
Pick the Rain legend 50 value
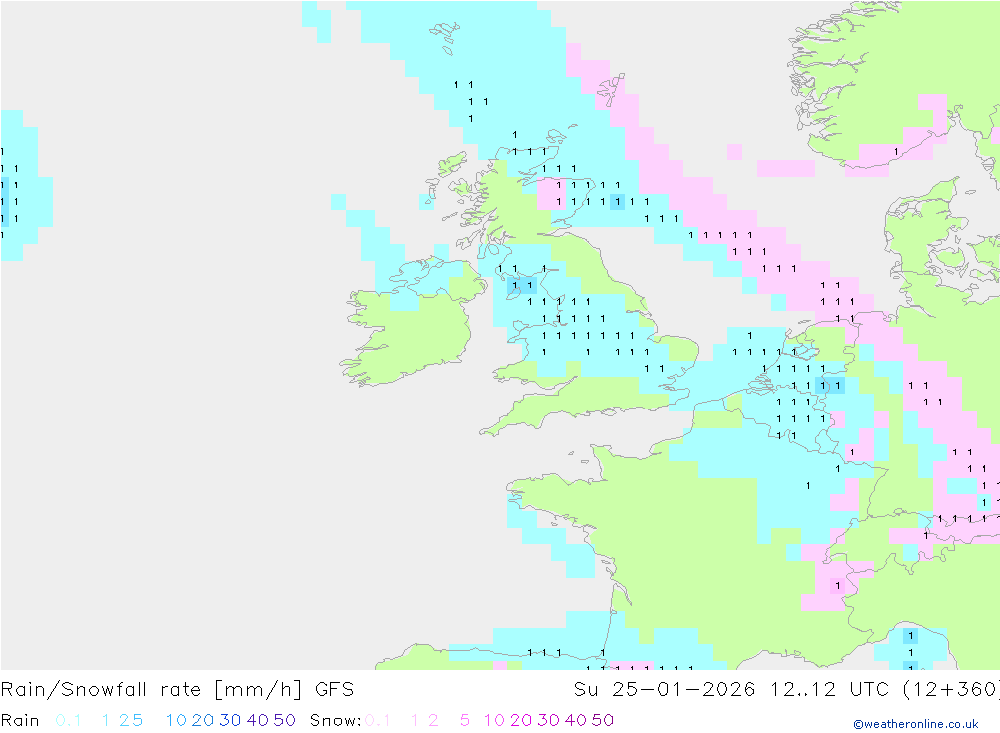[x=284, y=720]
